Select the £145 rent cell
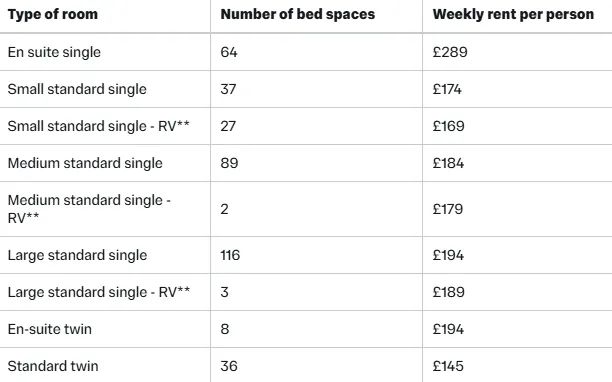Screen dimensions: 612x382 tap(448, 366)
